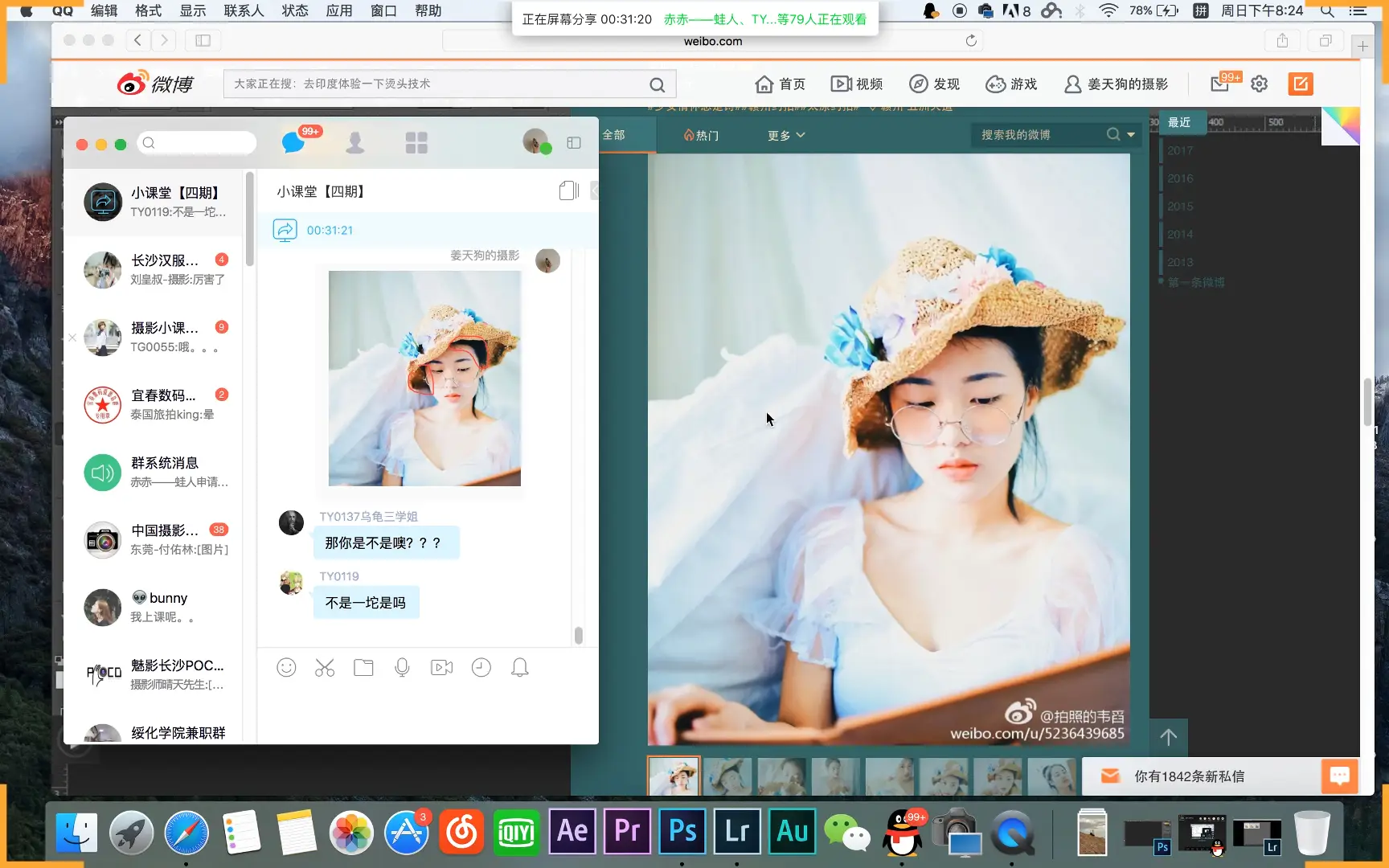Screen dimensions: 1389x868
Task: Open the 视频 link on Weibo
Action: pyautogui.click(x=857, y=84)
